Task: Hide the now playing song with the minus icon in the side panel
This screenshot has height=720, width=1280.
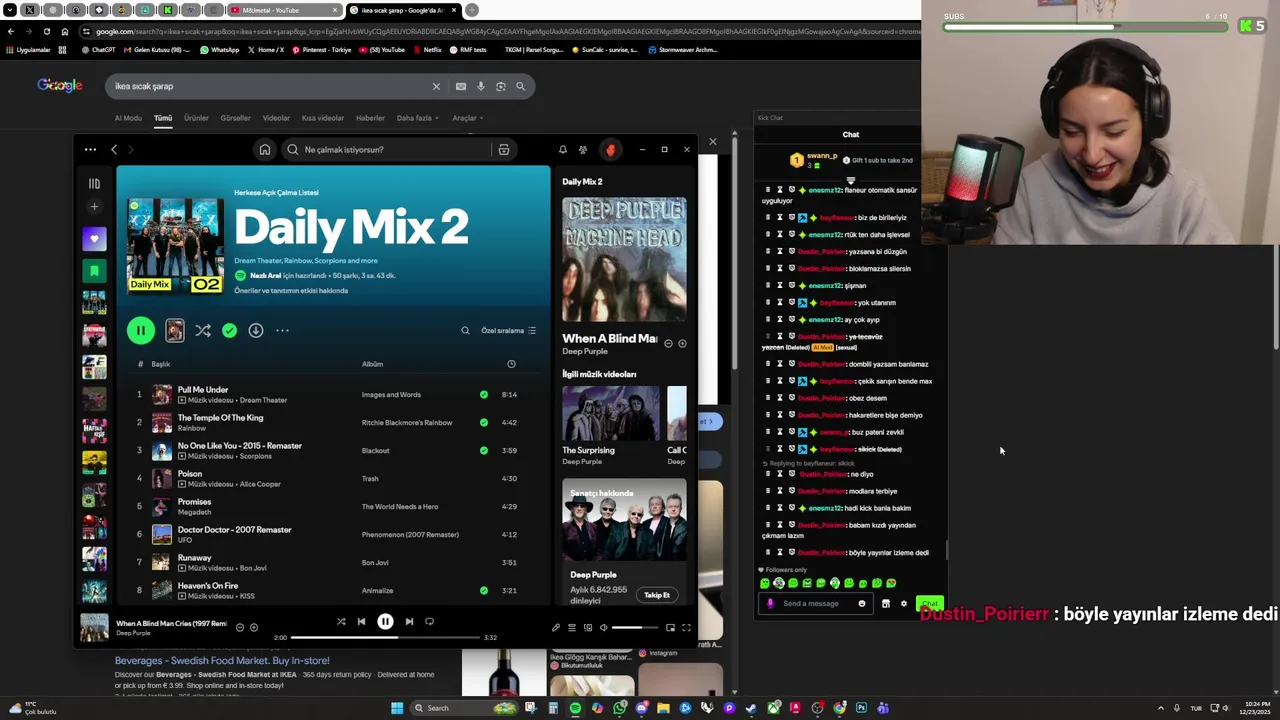Action: pos(669,344)
